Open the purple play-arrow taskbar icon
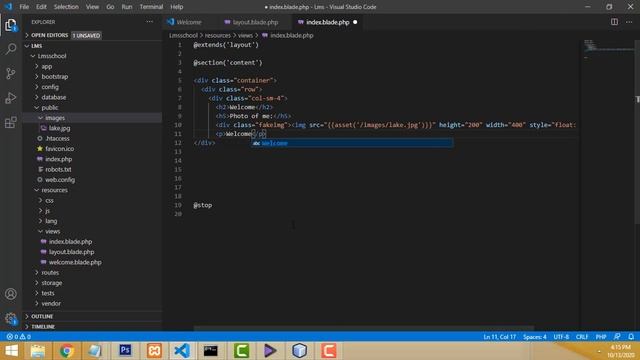 pos(270,351)
